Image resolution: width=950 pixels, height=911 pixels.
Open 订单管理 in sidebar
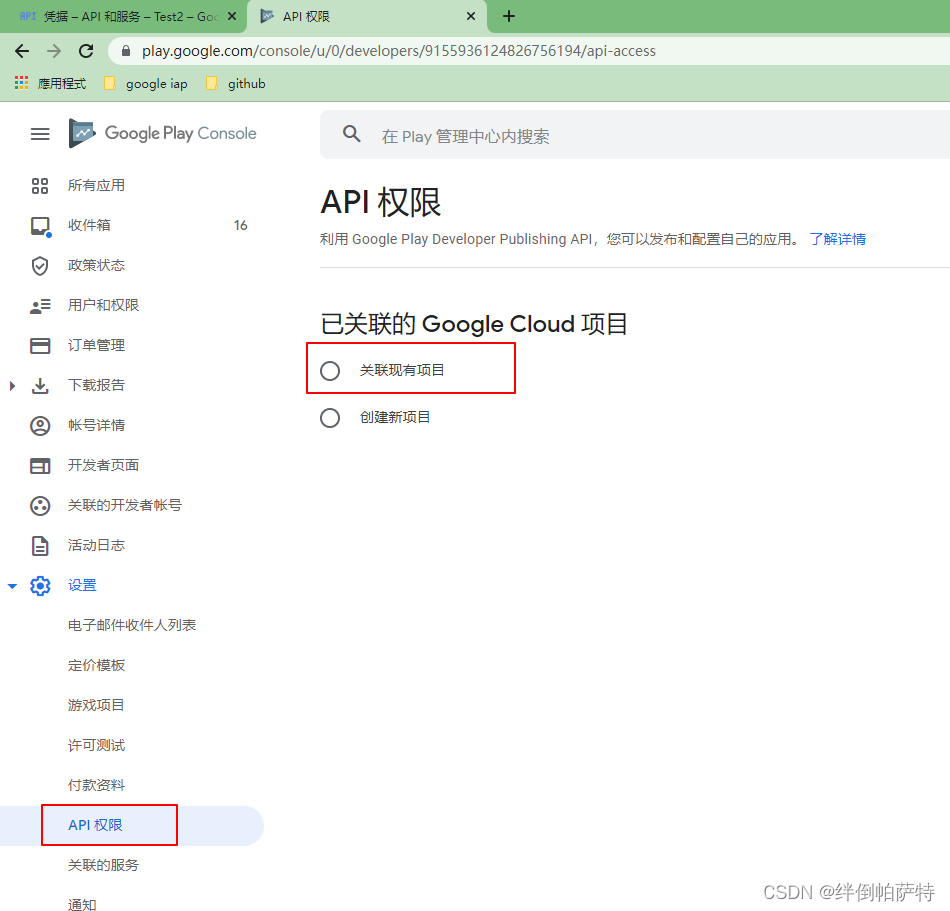coord(96,345)
